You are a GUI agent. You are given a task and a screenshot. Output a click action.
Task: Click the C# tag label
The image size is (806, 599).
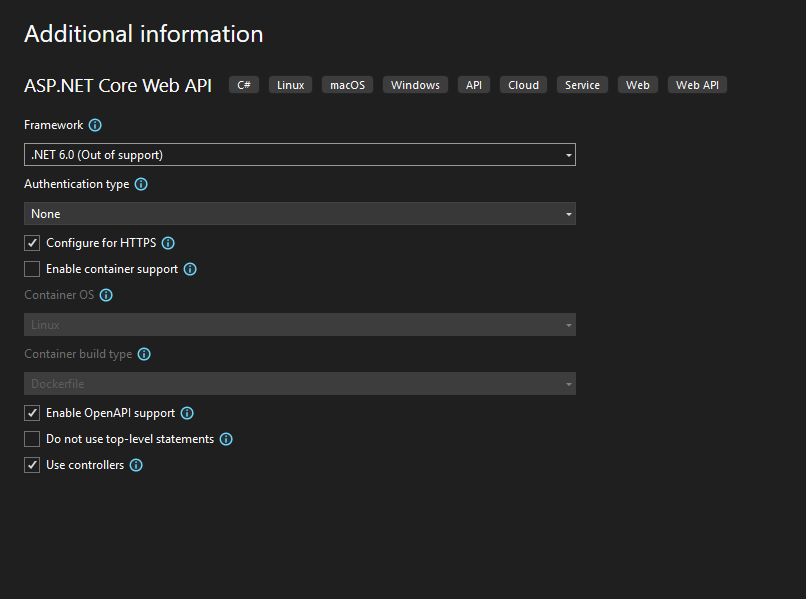pyautogui.click(x=244, y=85)
